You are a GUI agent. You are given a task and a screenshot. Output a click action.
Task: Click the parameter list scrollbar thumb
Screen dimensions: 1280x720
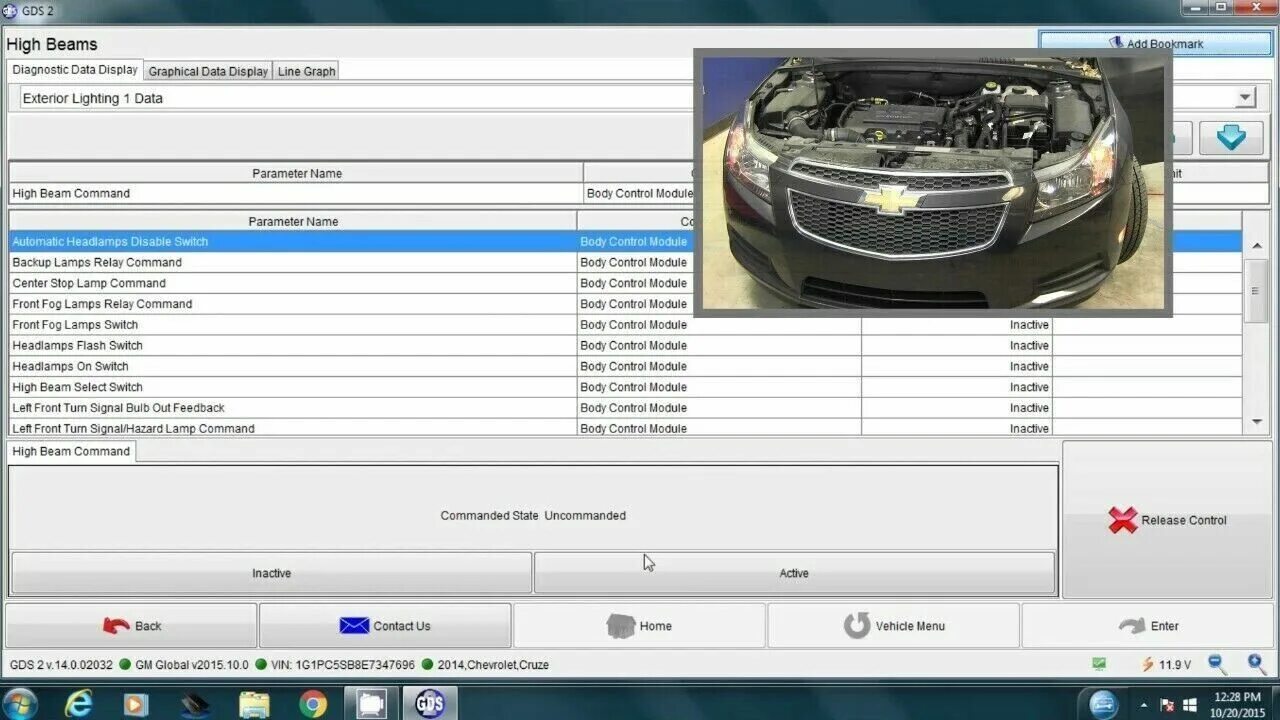(1257, 291)
